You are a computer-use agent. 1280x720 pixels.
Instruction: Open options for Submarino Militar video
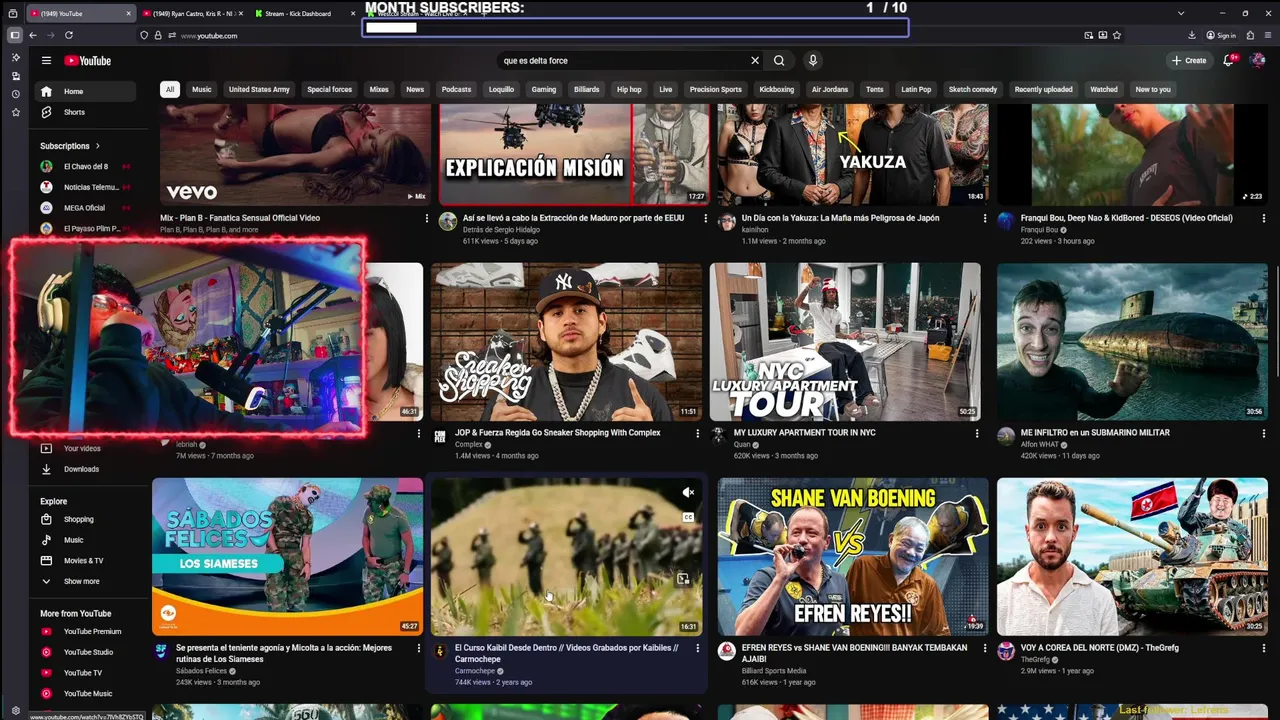(1264, 433)
